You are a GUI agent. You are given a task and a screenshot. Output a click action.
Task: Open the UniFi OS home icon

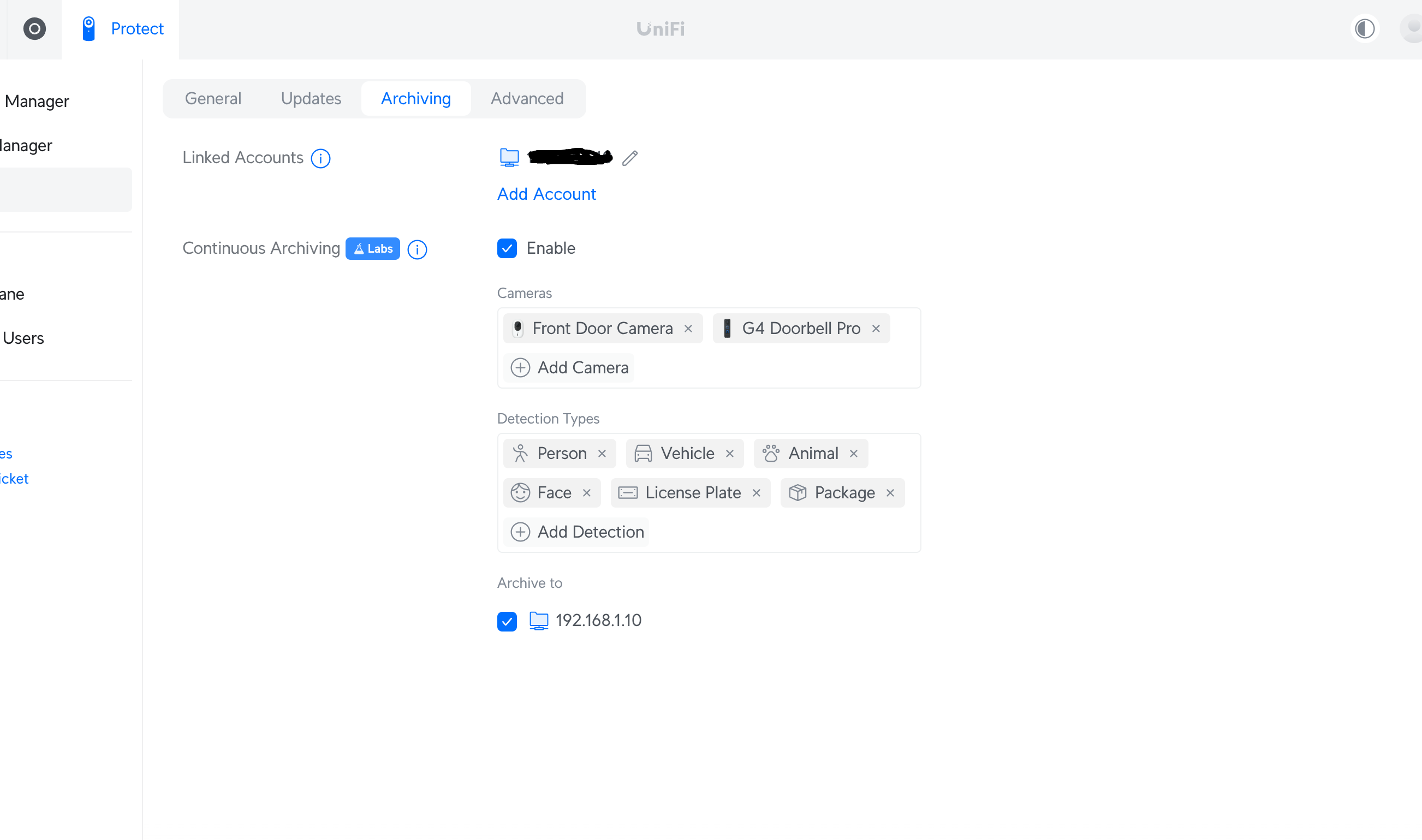point(34,28)
